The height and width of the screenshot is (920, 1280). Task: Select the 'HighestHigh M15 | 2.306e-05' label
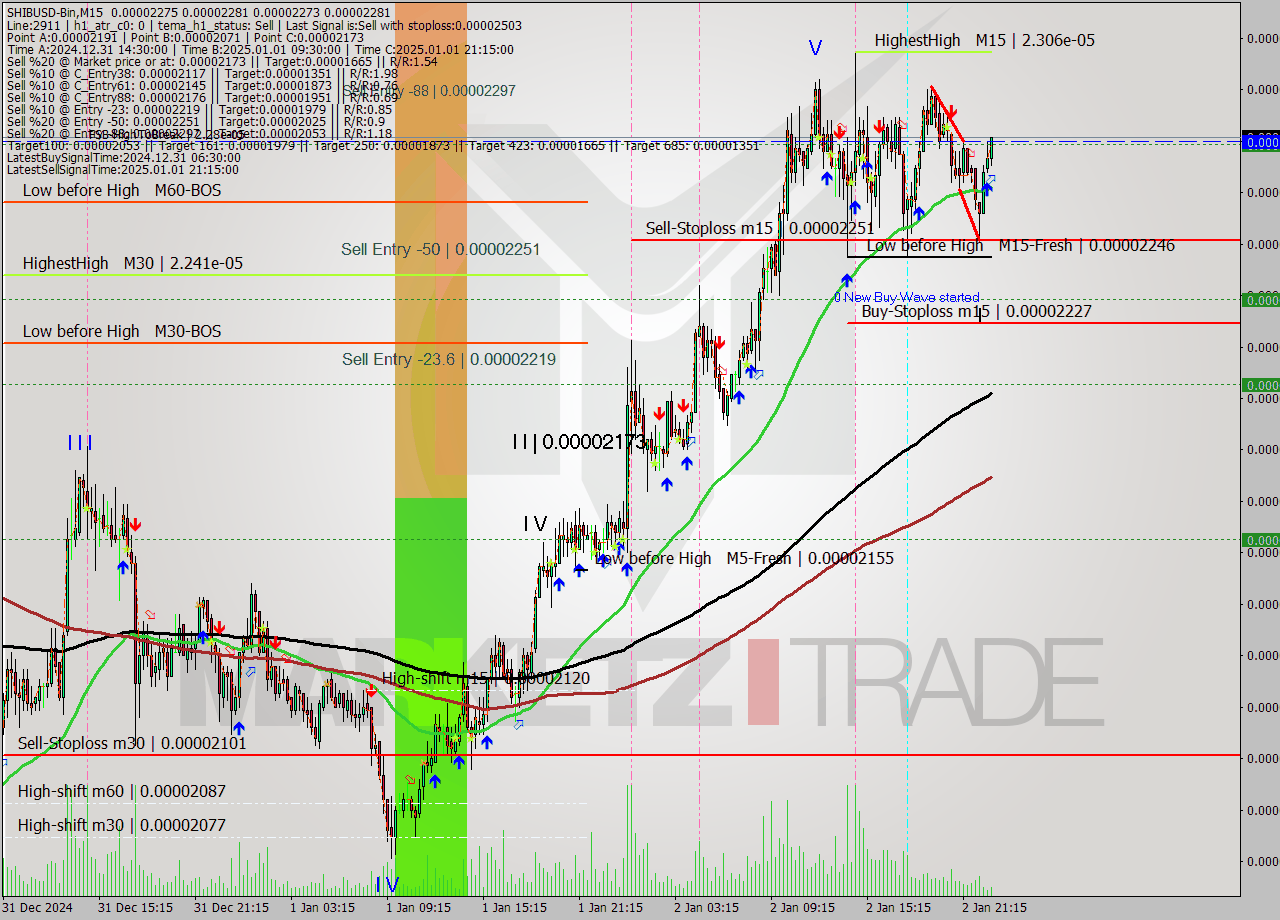pos(984,40)
